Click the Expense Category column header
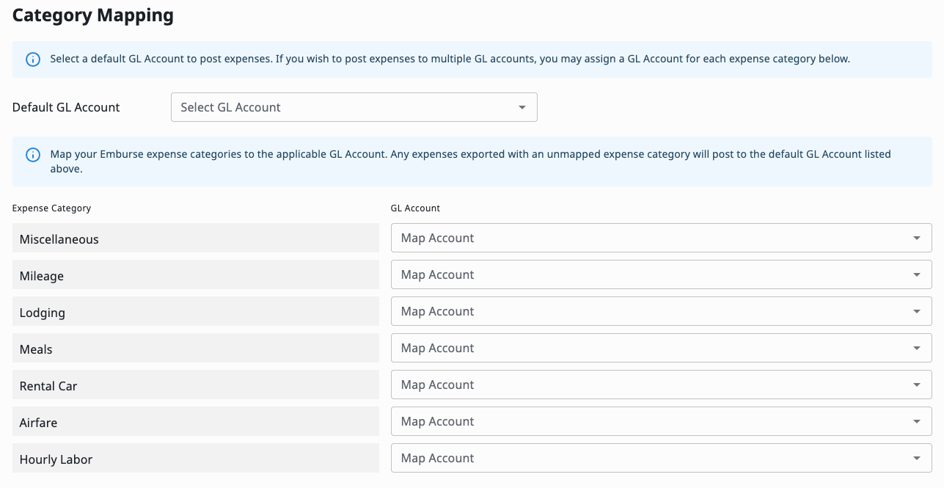944x488 pixels. tap(51, 208)
